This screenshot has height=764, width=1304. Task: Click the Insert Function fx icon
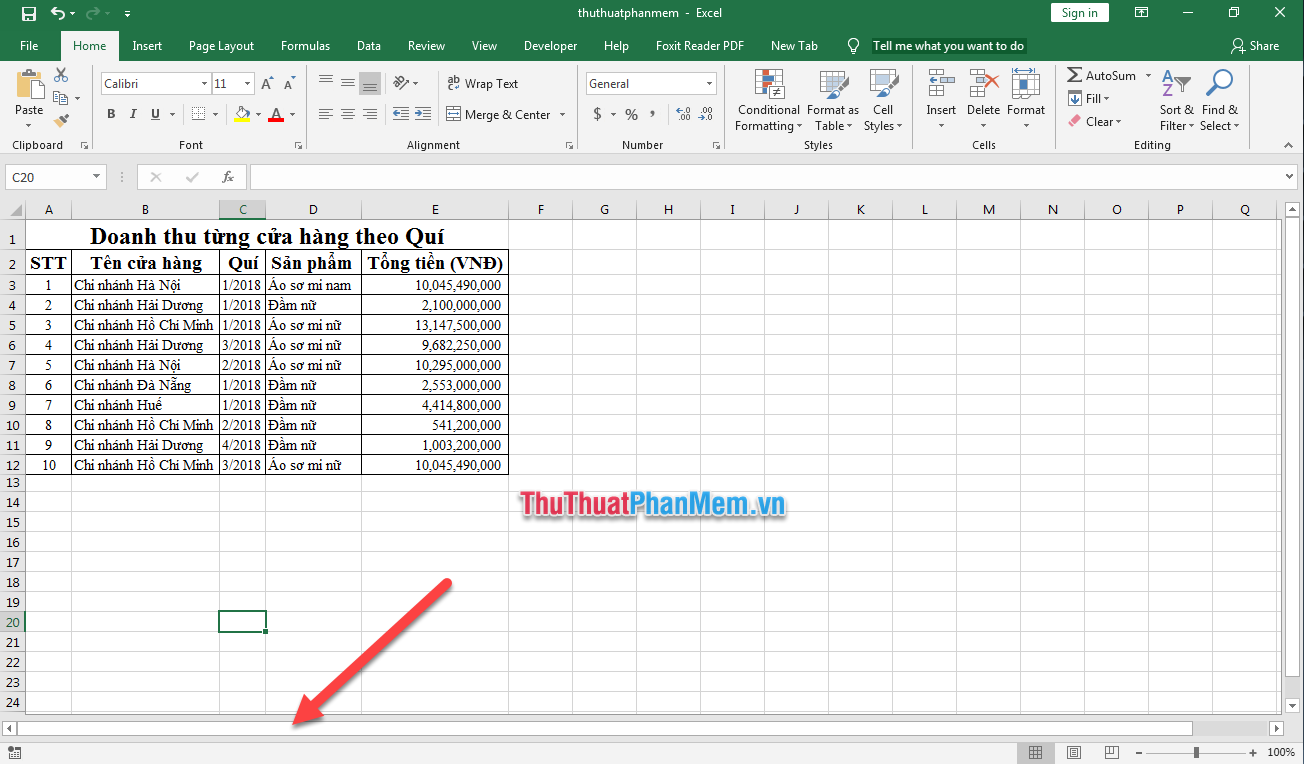click(x=228, y=177)
